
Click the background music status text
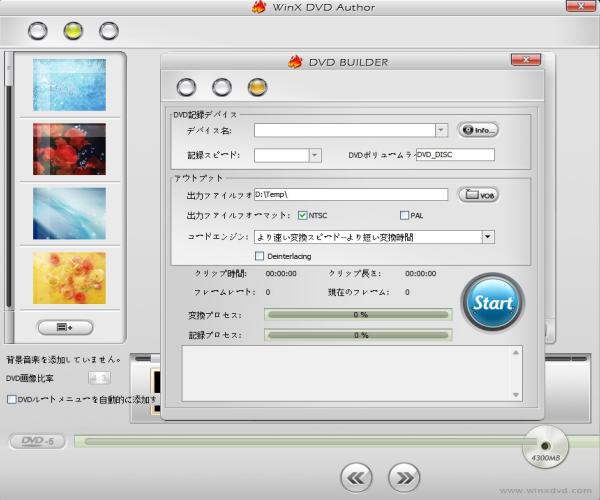64,360
